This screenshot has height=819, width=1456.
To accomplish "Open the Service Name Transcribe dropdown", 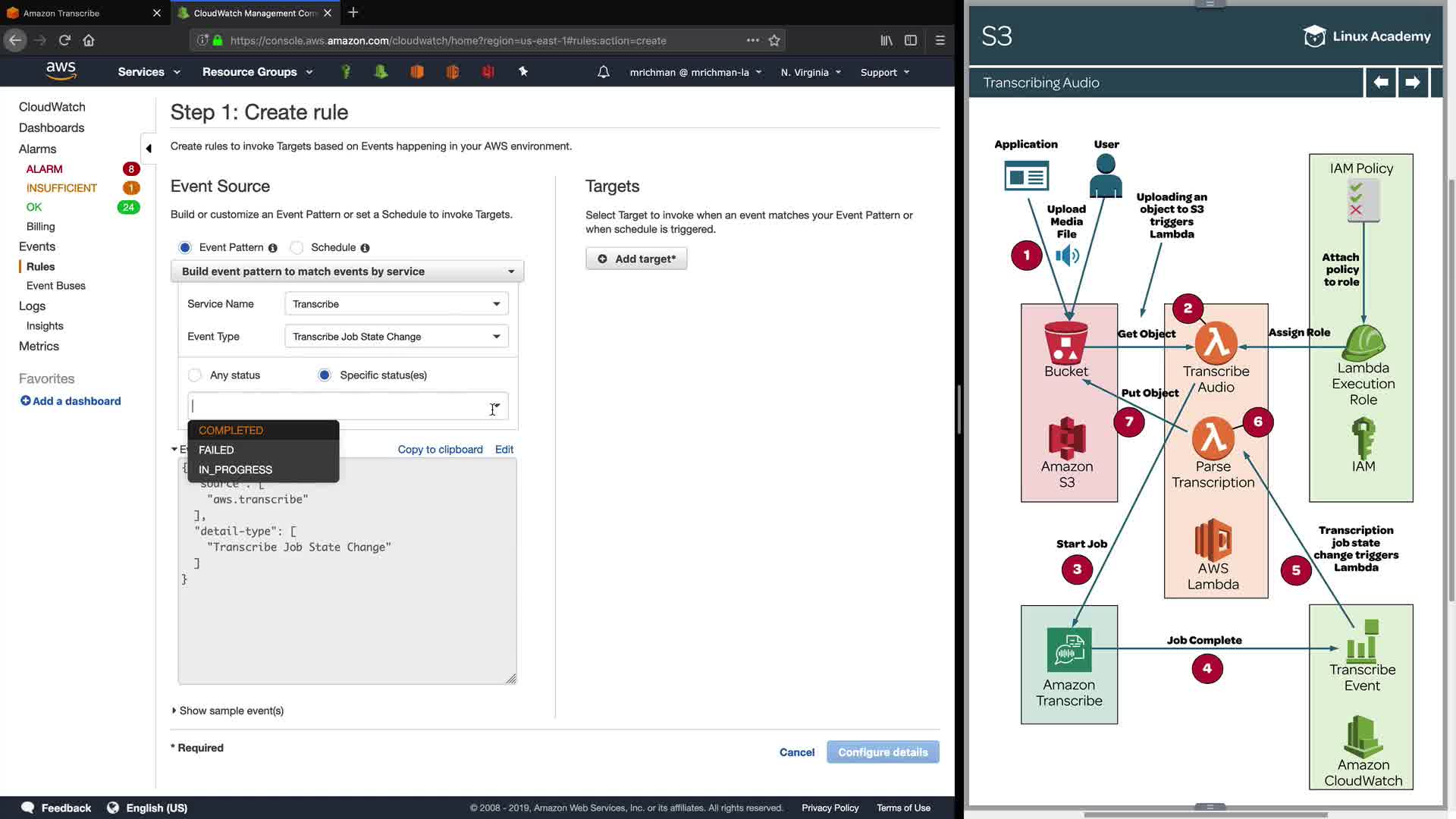I will (x=396, y=304).
